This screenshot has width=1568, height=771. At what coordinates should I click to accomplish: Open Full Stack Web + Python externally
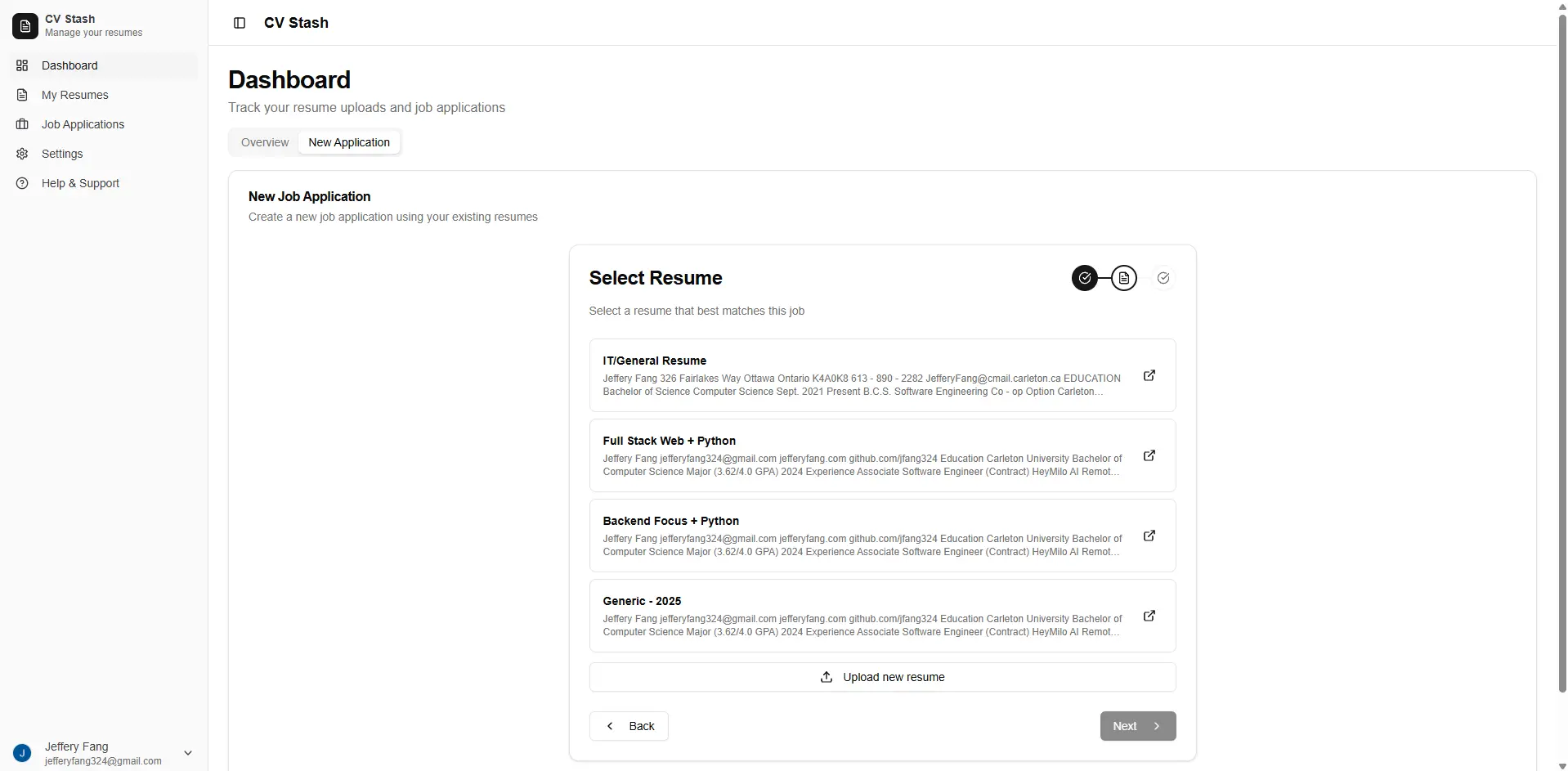tap(1149, 455)
